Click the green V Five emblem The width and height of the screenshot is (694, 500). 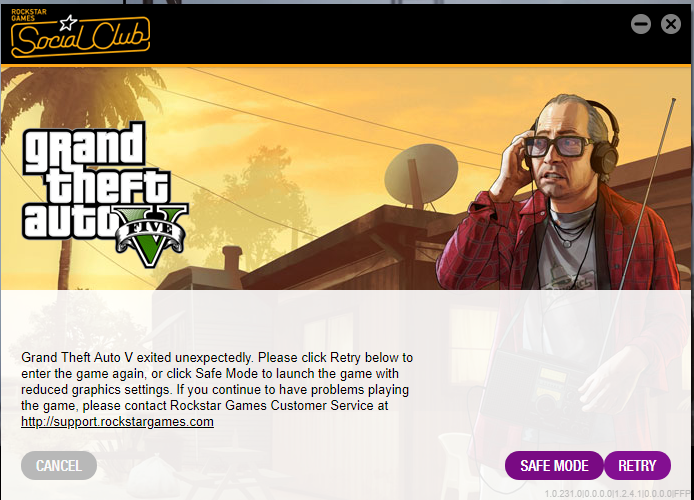pos(151,235)
